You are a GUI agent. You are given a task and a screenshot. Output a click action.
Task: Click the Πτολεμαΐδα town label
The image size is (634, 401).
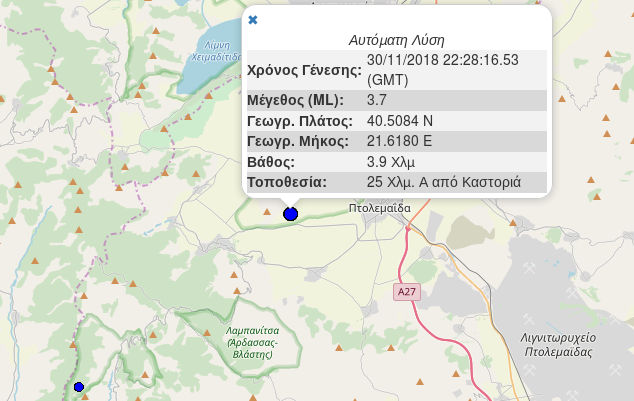click(380, 207)
